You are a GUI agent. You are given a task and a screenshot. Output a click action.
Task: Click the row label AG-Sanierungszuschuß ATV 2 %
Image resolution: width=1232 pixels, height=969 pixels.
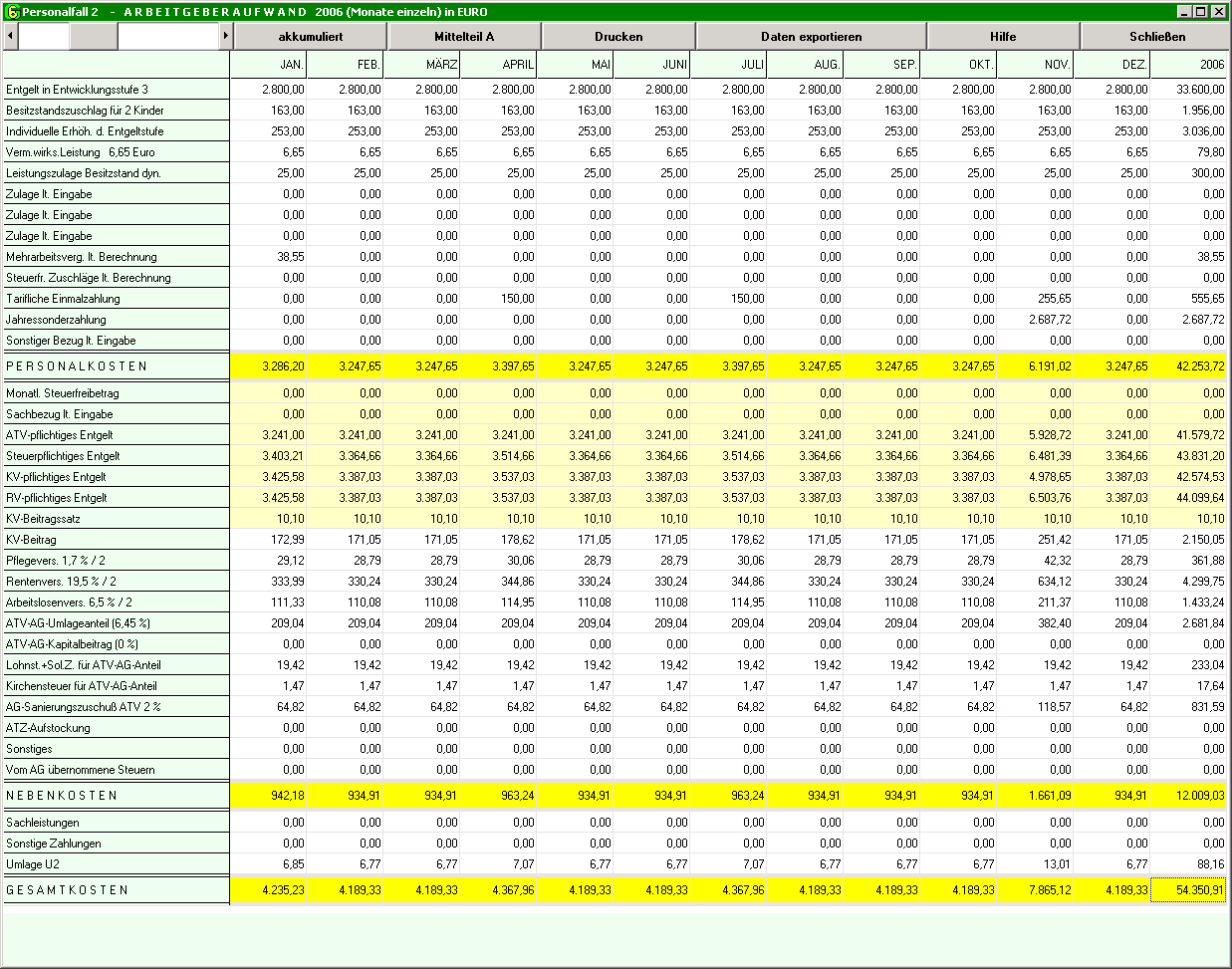pos(117,707)
